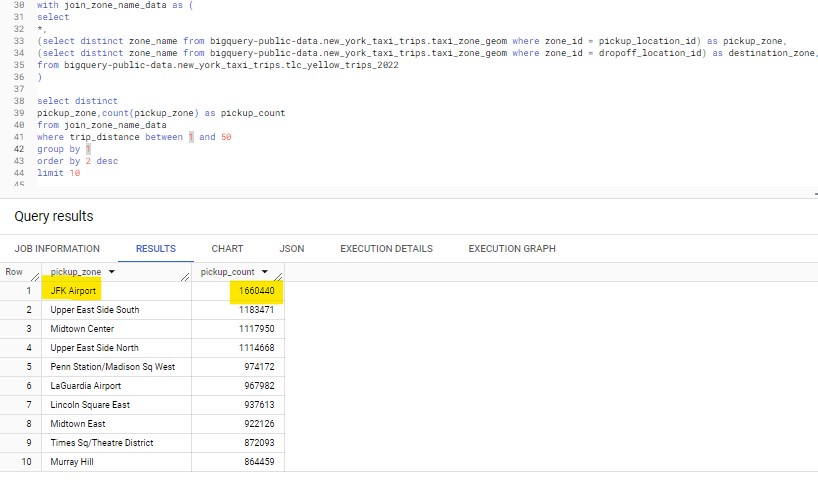
Task: Click the LaGuardia Airport cell
Action: [x=86, y=386]
